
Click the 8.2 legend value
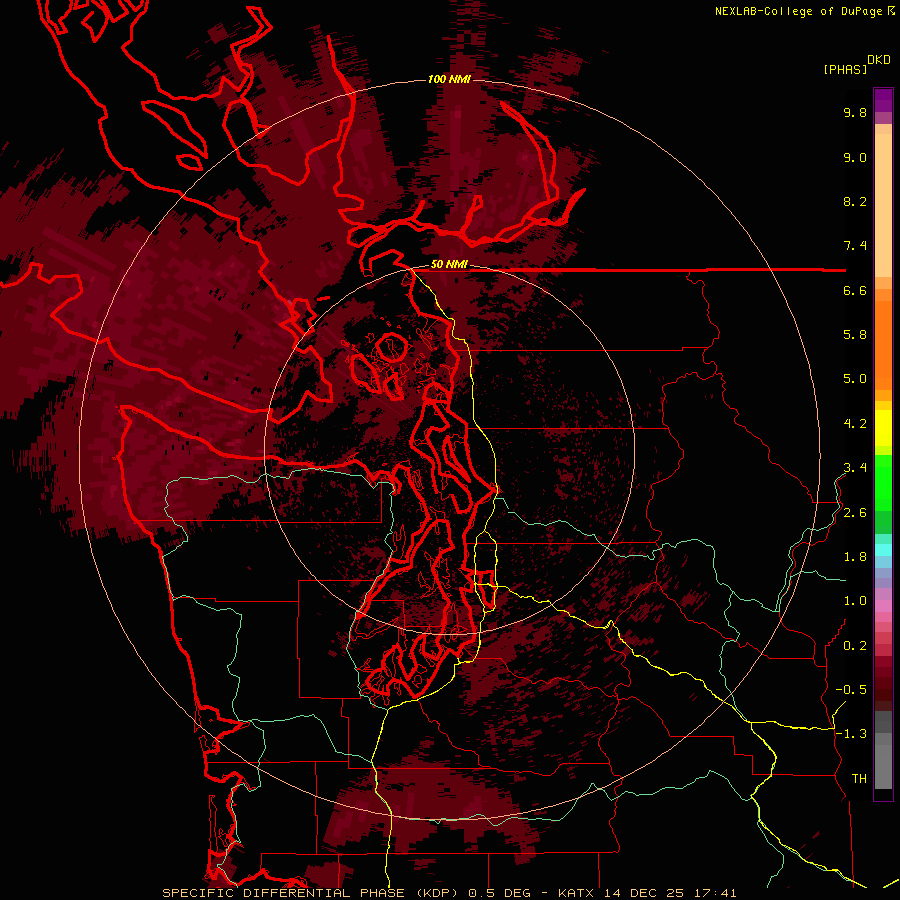tap(855, 201)
